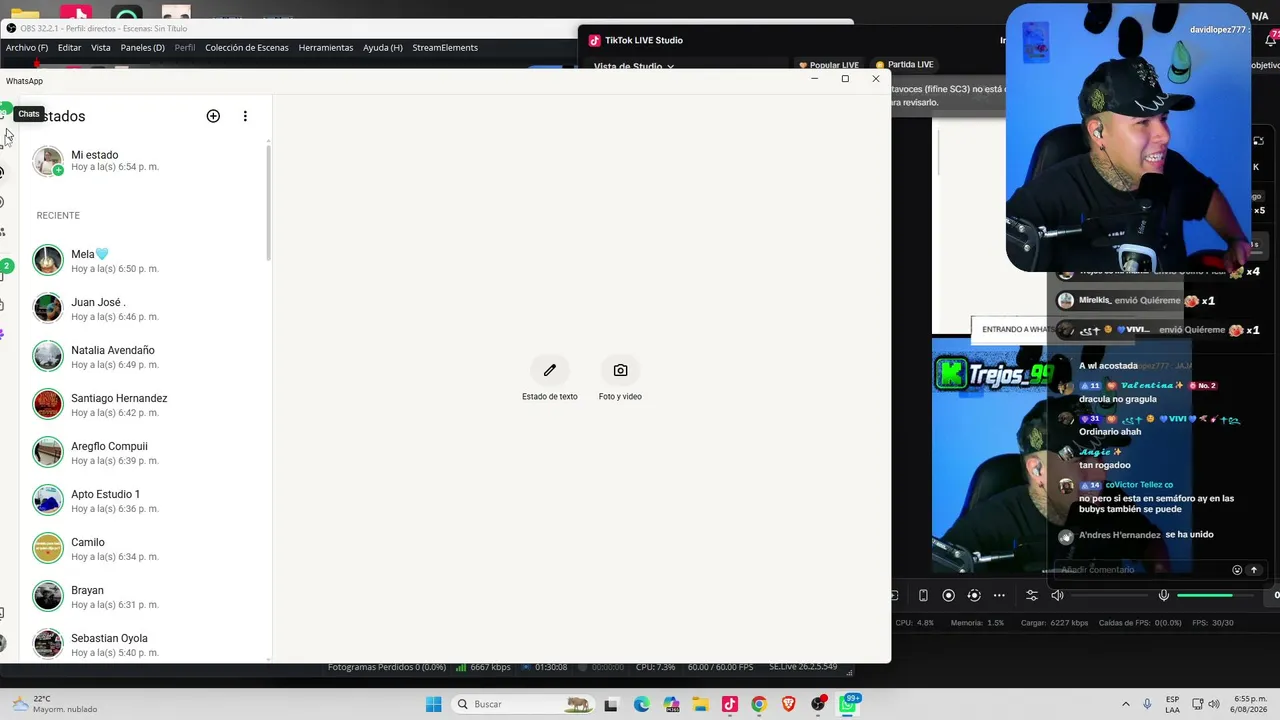
Task: Open the Editar menu in OBS
Action: [69, 47]
